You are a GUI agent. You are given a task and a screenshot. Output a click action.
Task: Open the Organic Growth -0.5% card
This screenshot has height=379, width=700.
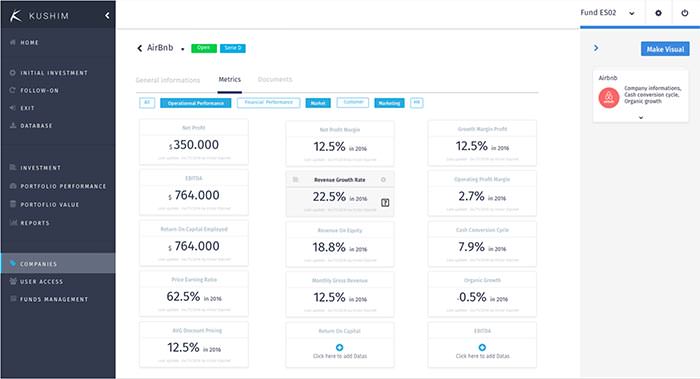coord(482,294)
